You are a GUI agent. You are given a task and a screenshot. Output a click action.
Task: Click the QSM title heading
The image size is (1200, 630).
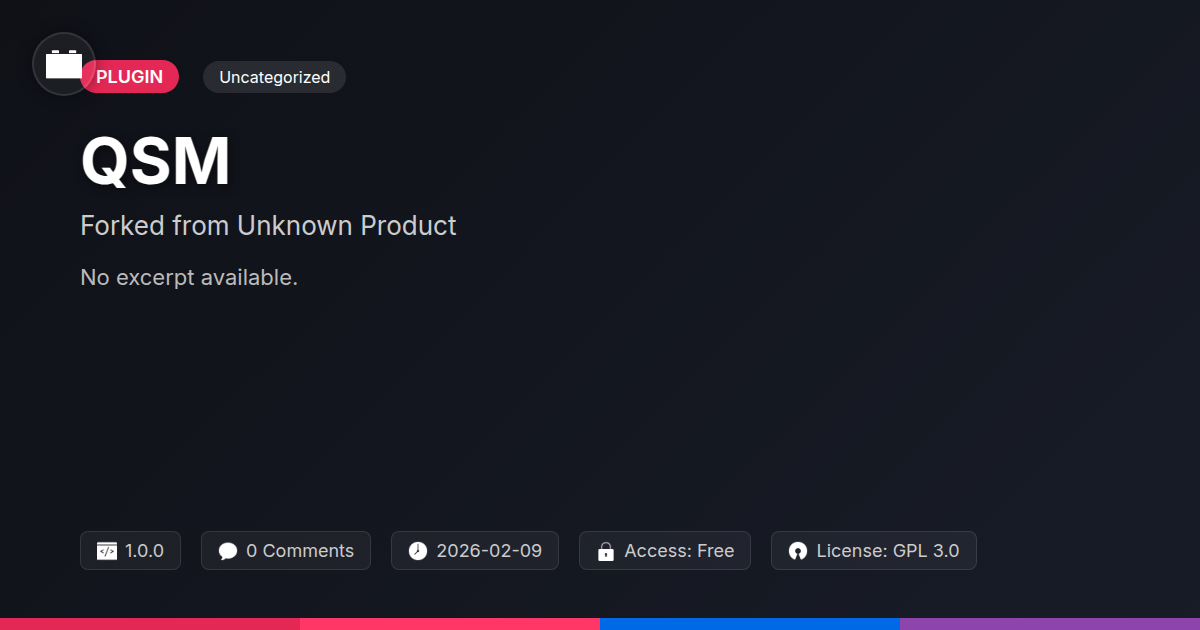click(156, 162)
